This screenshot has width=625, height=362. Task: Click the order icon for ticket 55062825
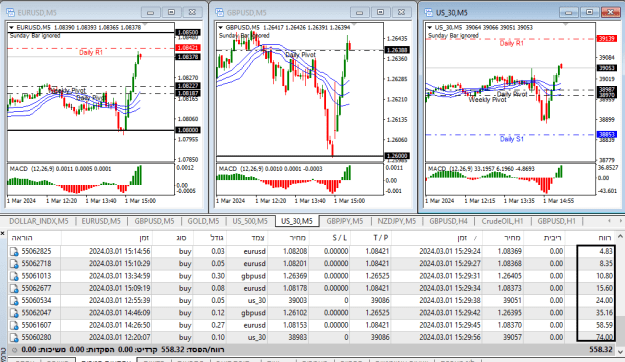coord(14,252)
